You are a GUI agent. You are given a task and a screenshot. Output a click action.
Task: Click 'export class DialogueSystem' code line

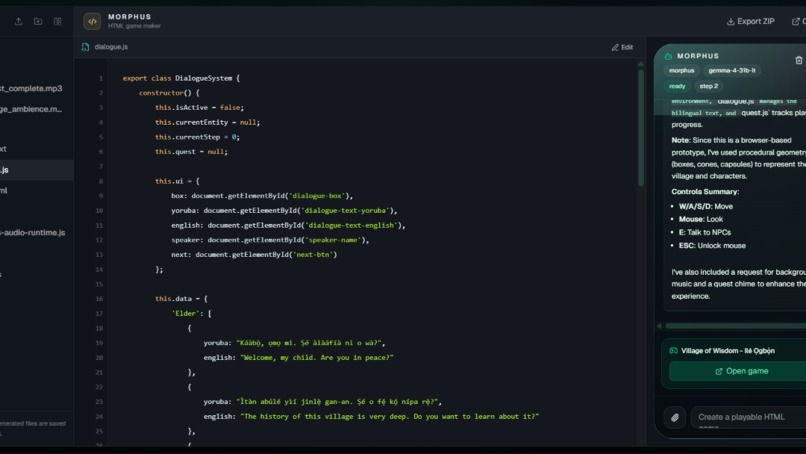[x=181, y=78]
